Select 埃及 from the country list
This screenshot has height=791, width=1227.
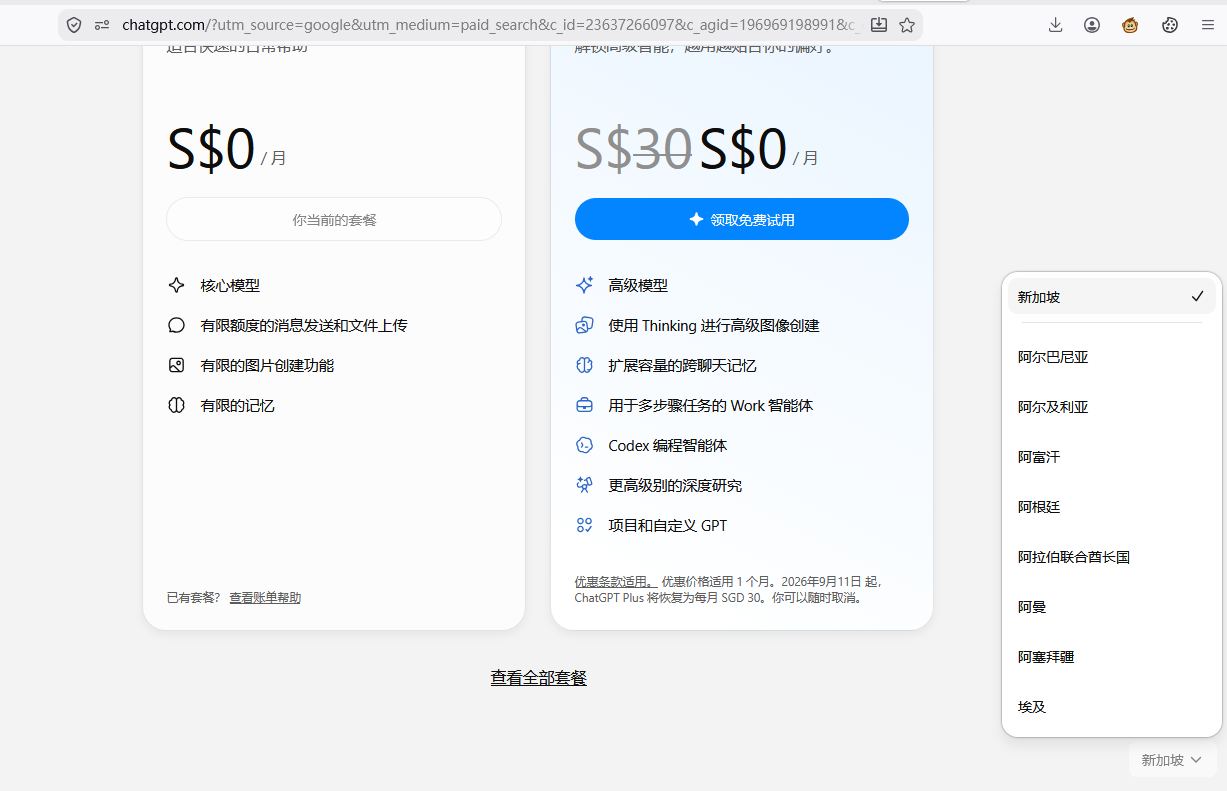point(1112,707)
